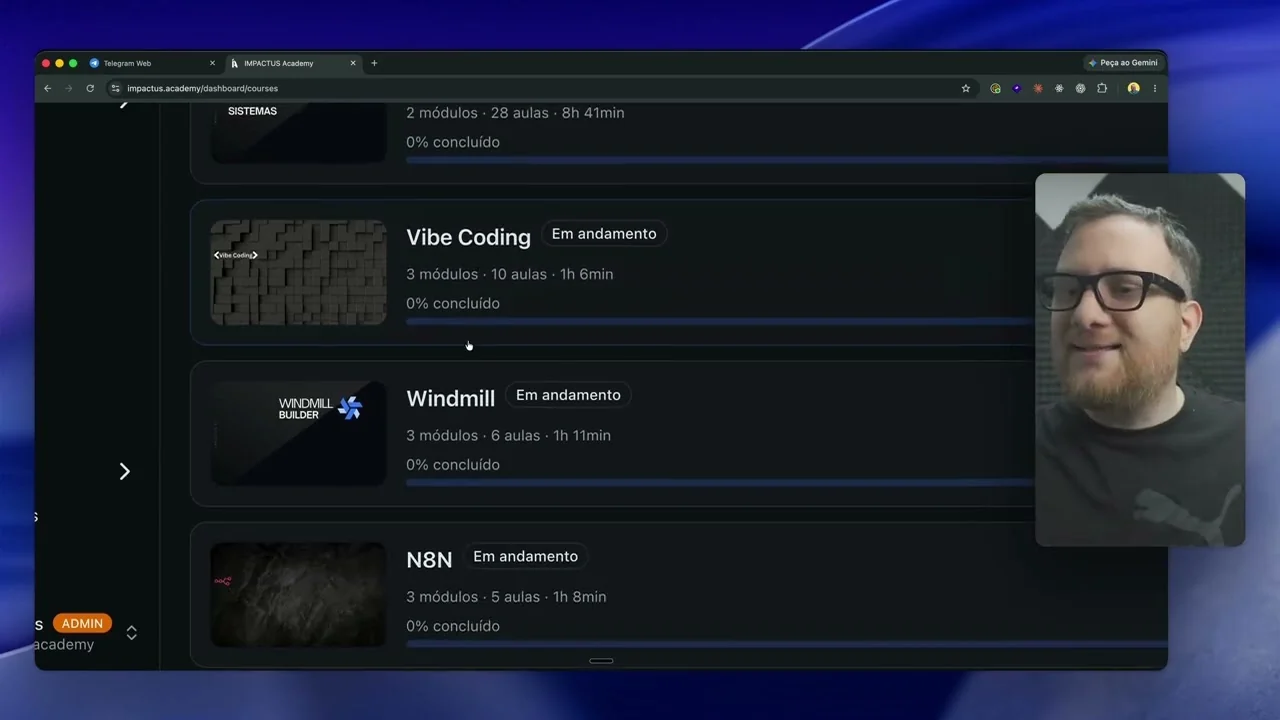Click the Sistemas course thumbnail
This screenshot has width=1280, height=720.
(298, 132)
